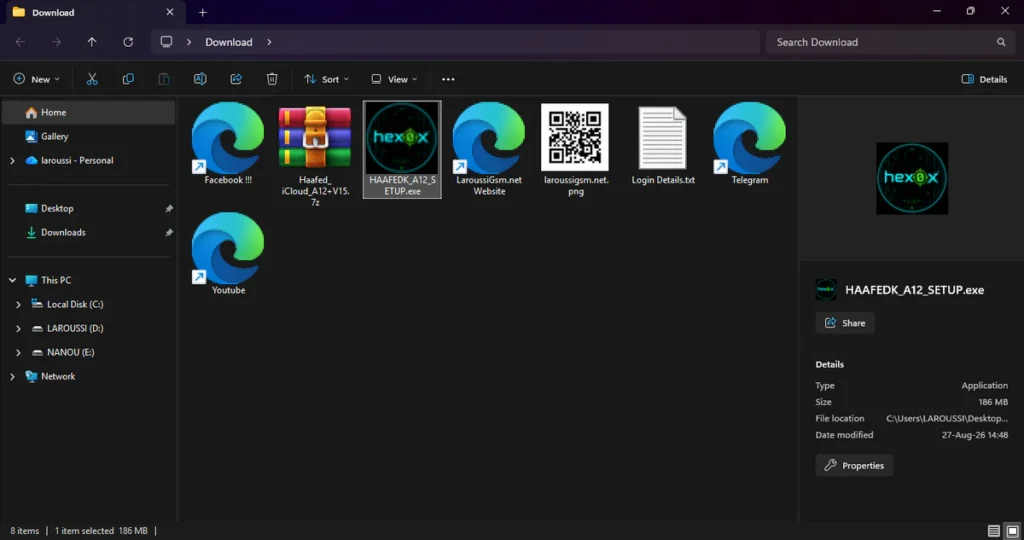Click the Share icon in toolbar

coord(236,79)
